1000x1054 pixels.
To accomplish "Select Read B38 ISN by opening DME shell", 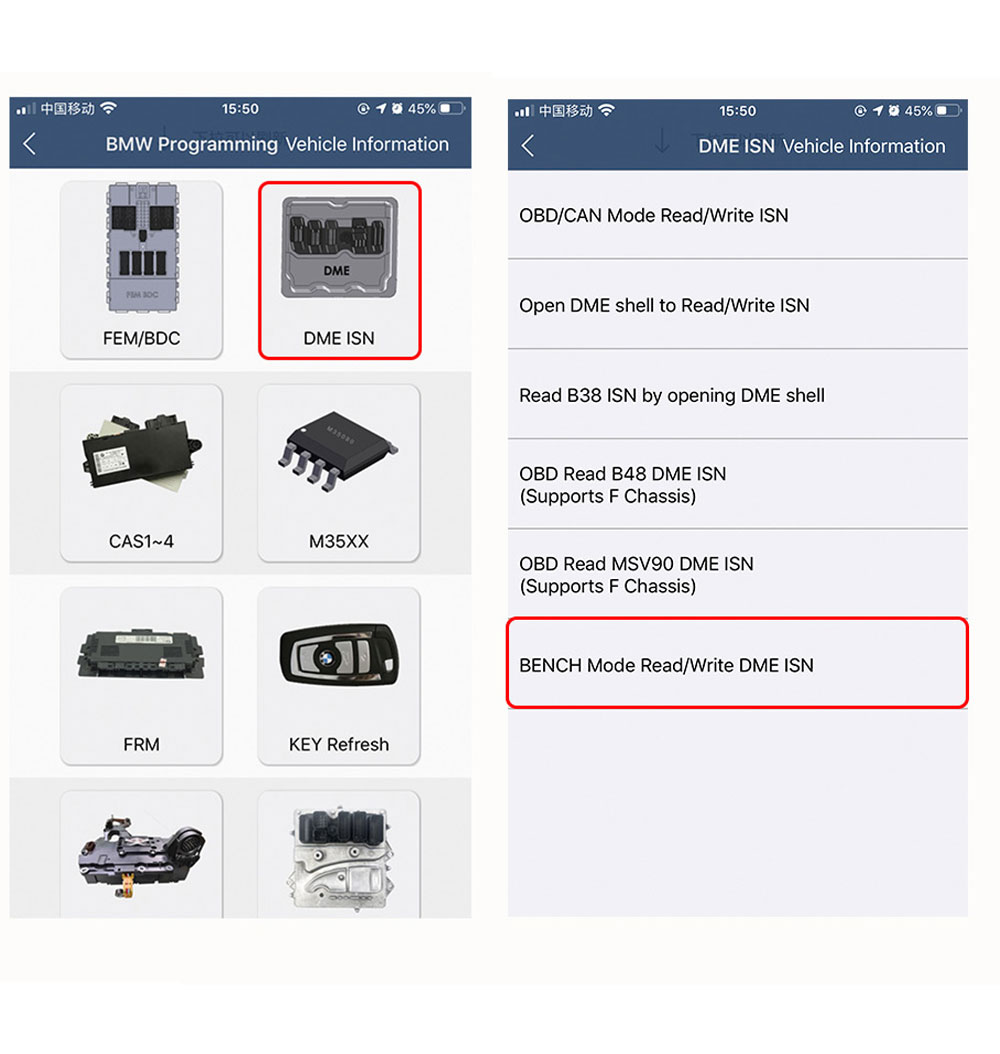I will pos(737,395).
